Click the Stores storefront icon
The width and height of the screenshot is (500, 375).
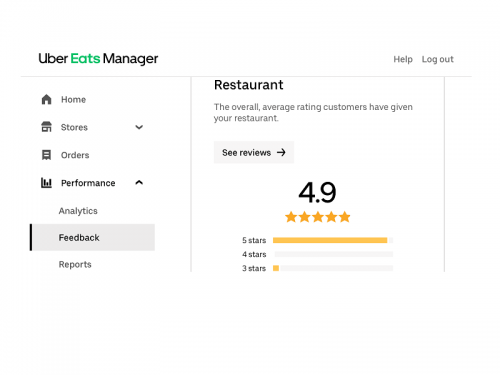(46, 127)
